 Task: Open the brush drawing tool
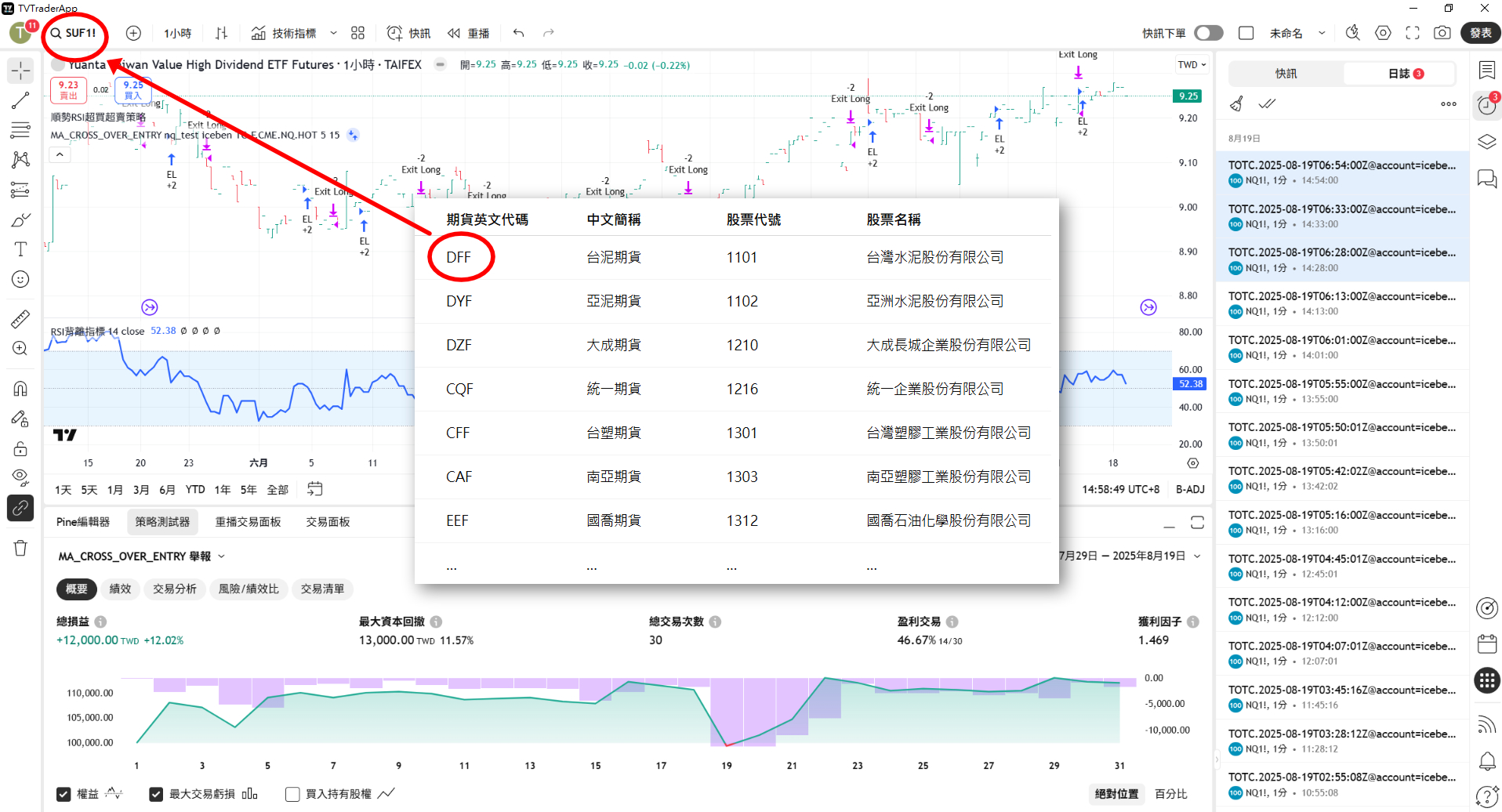tap(21, 219)
